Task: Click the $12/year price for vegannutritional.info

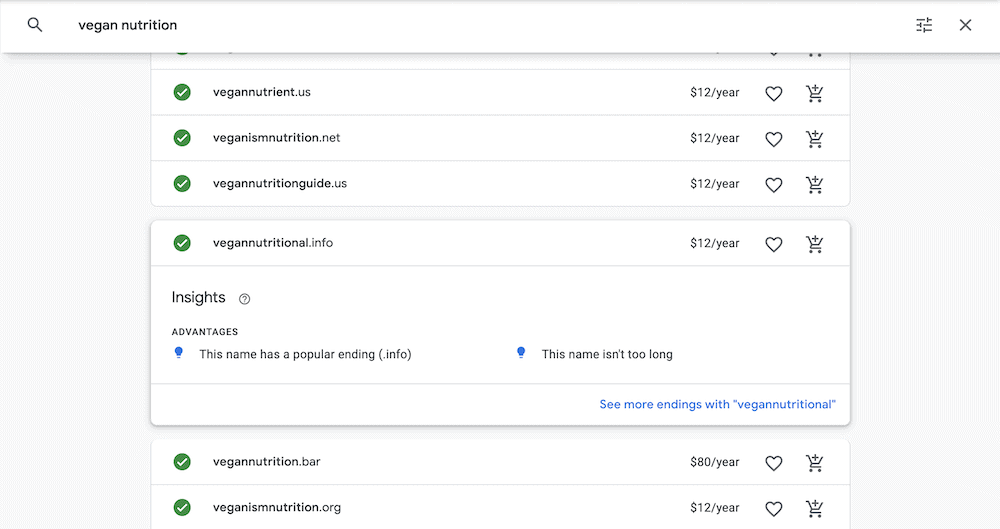Action: click(x=714, y=243)
